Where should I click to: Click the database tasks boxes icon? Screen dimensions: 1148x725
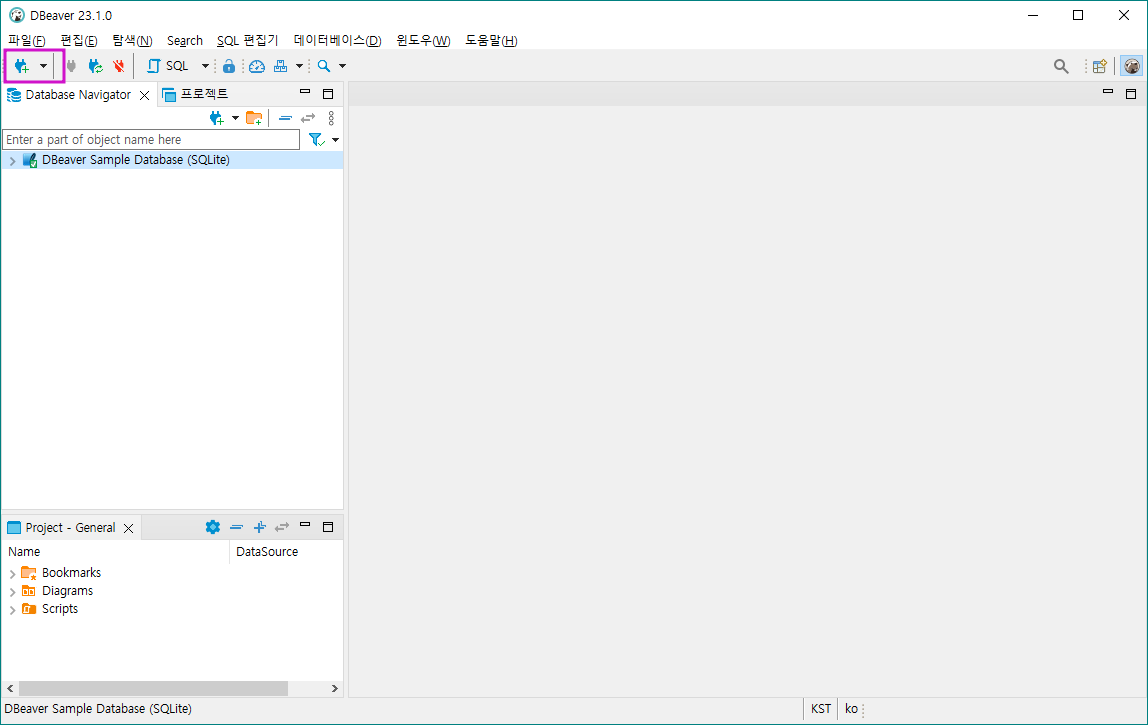pyautogui.click(x=280, y=66)
